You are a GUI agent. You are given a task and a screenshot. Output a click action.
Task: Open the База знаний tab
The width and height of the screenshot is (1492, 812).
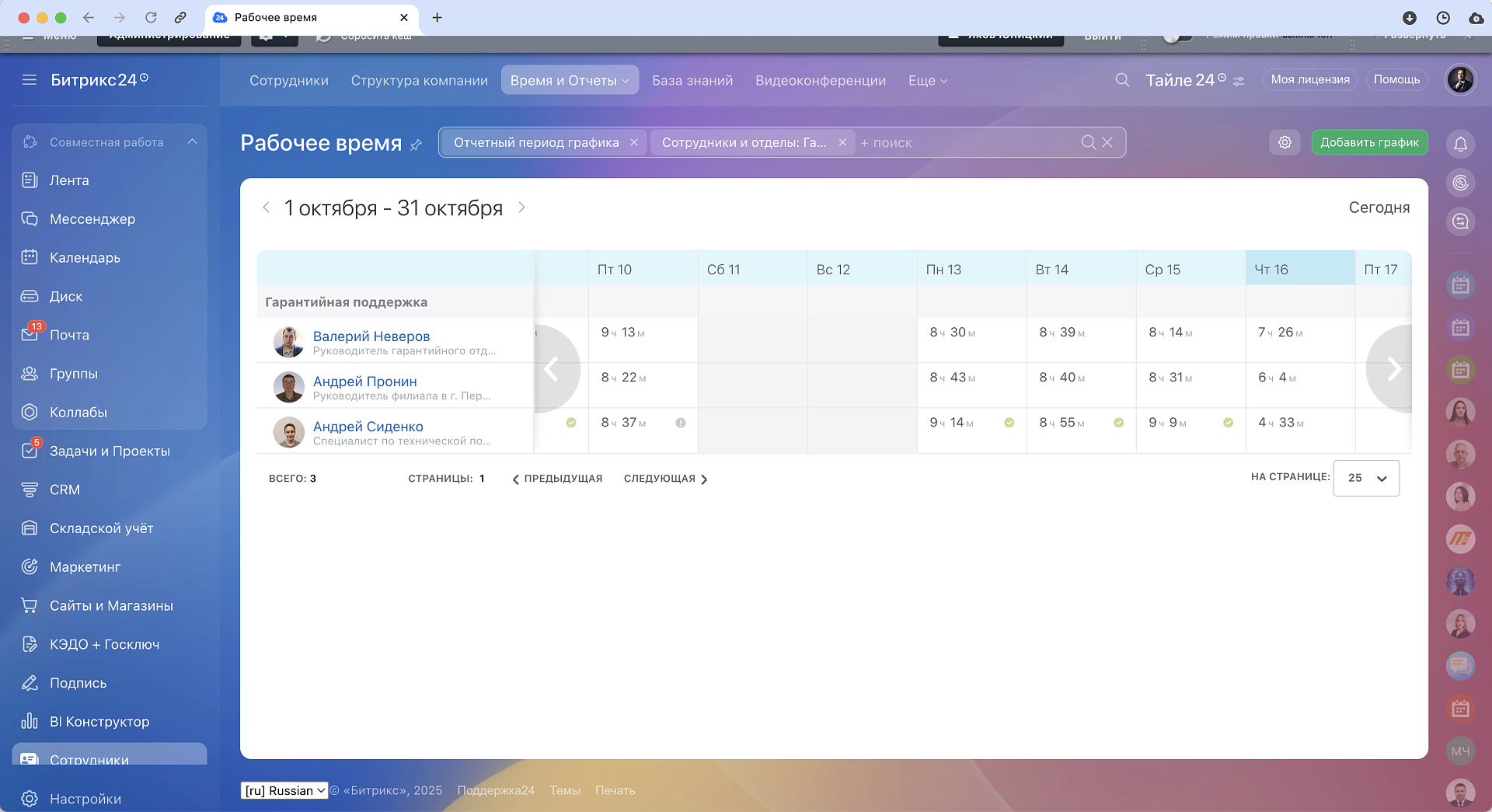coord(692,81)
